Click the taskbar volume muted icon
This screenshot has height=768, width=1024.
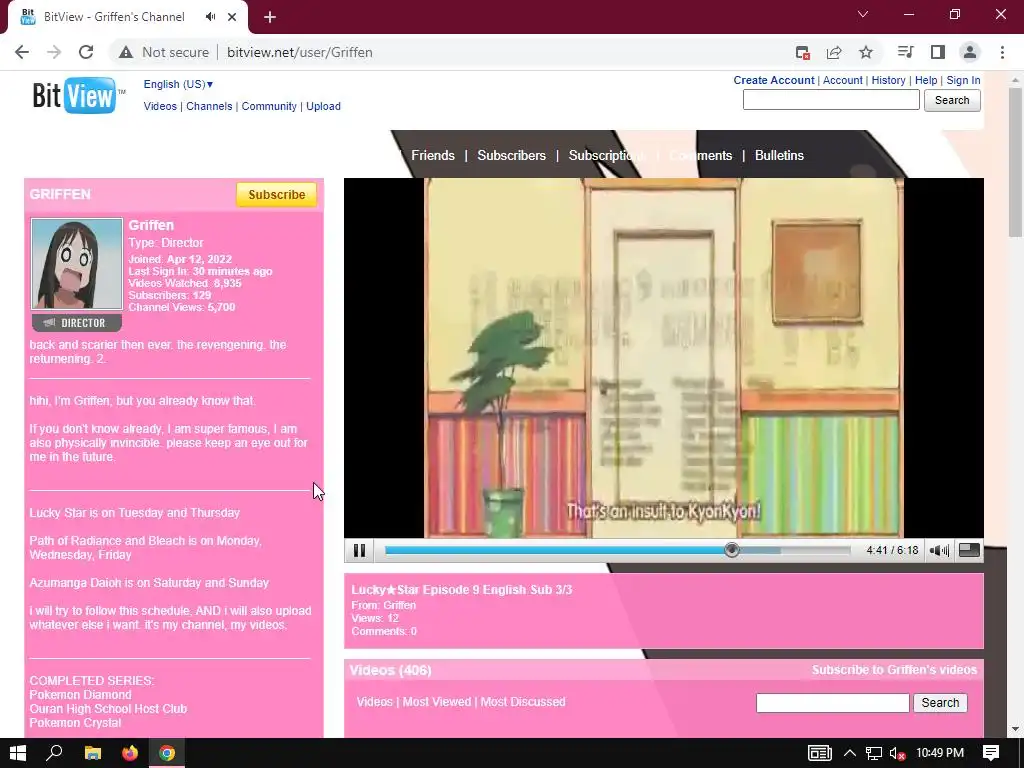(898, 753)
